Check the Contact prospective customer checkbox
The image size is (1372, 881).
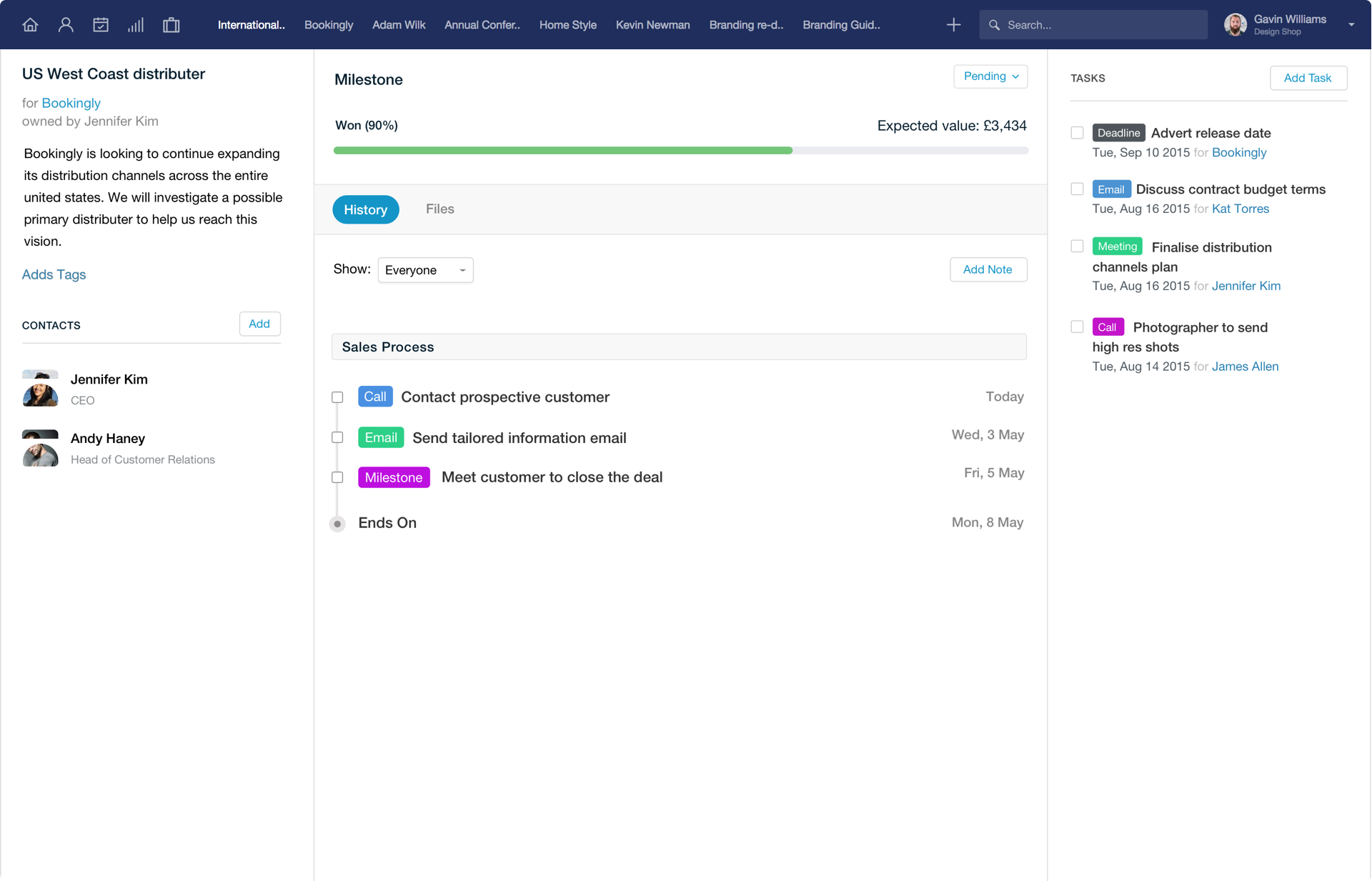point(337,397)
